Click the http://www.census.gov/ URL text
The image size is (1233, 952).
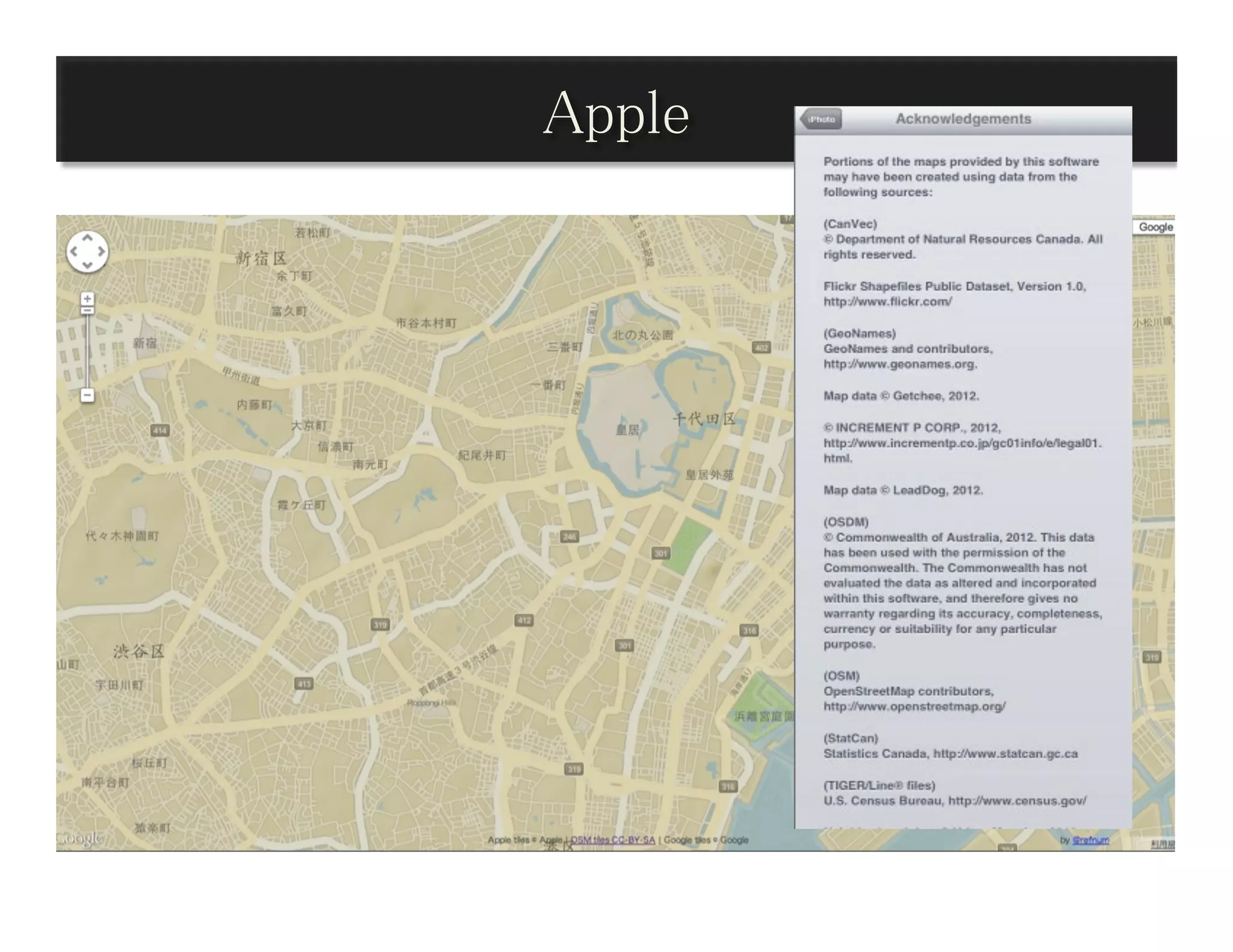coord(1017,800)
